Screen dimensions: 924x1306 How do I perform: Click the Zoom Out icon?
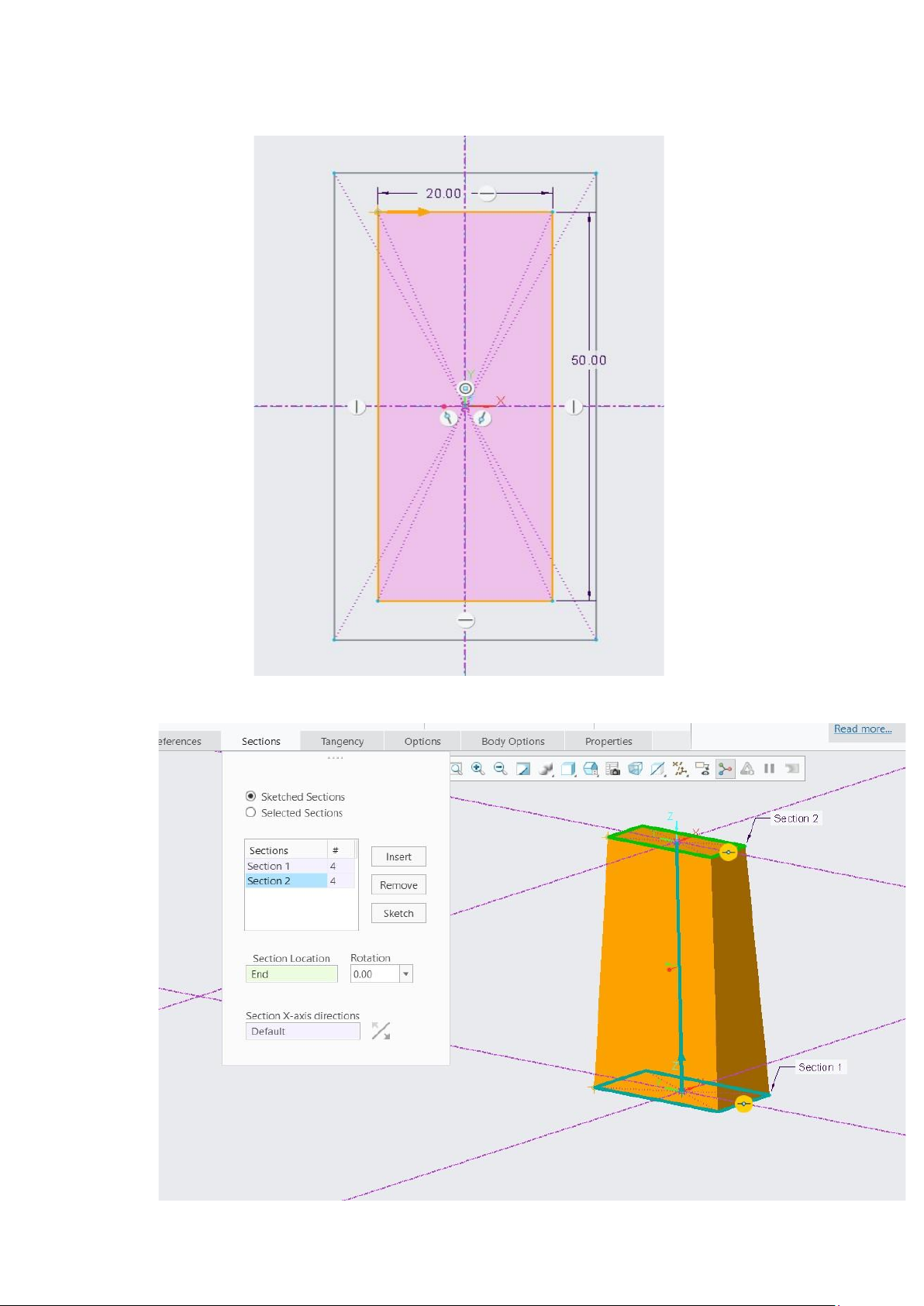[501, 769]
